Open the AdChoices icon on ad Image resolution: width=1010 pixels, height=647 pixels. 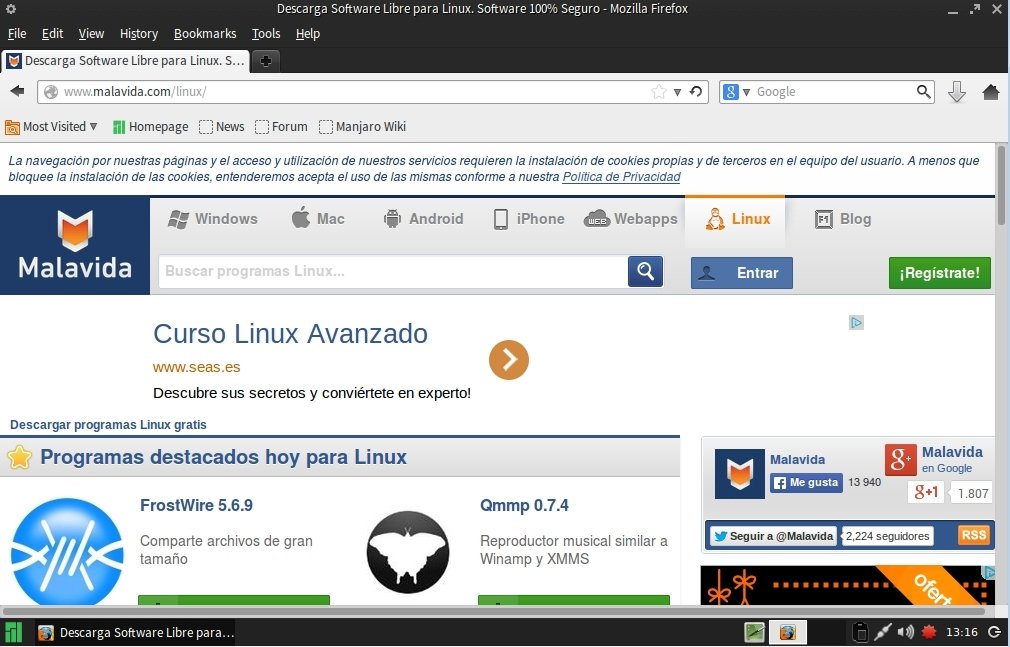tap(856, 322)
